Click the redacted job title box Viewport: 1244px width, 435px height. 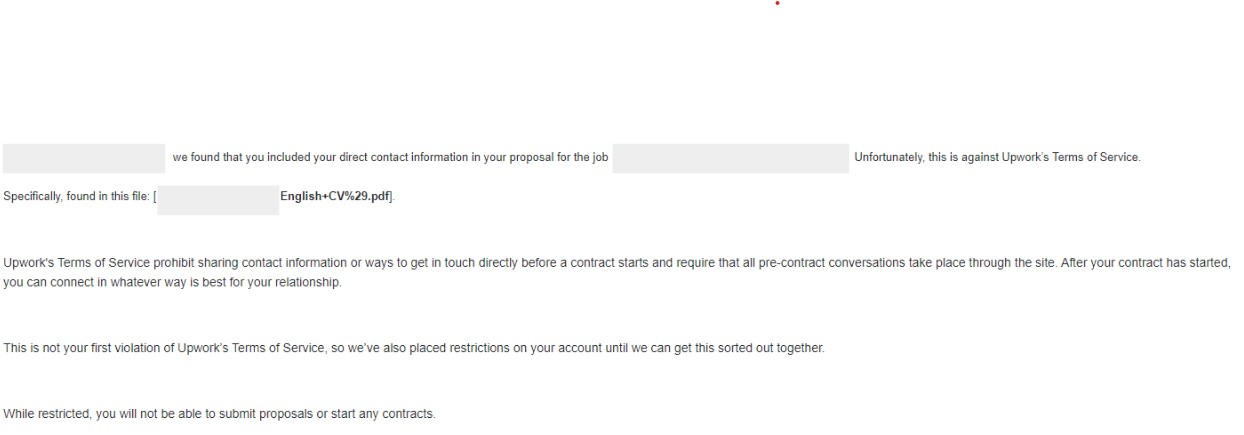730,158
